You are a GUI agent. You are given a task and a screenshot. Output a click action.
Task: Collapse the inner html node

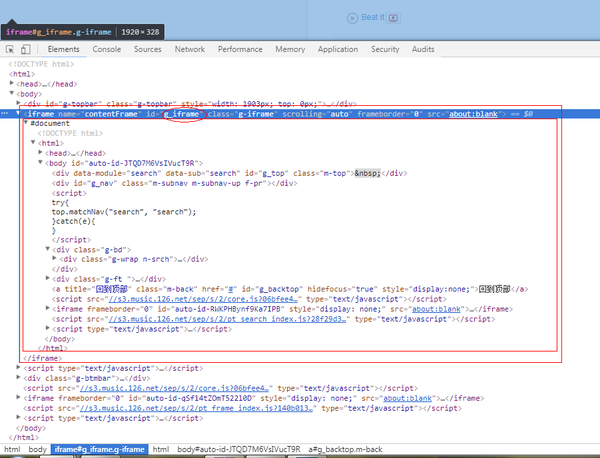pos(33,142)
